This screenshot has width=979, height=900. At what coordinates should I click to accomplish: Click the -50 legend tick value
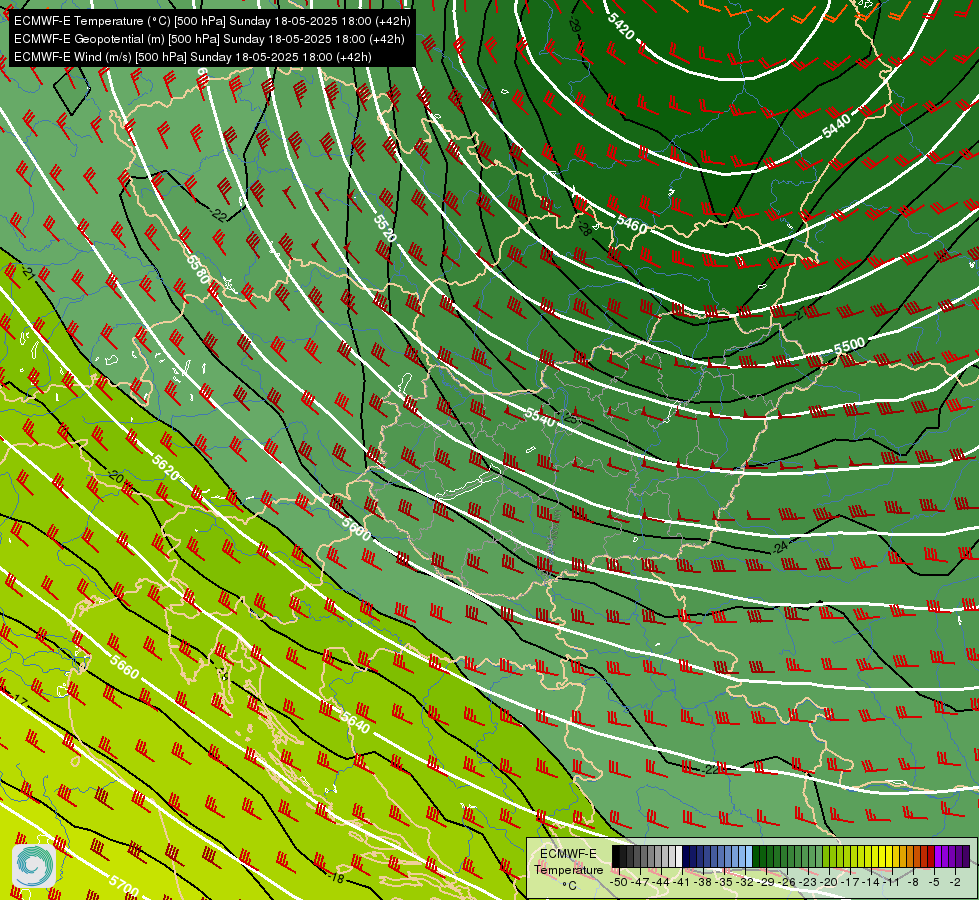[x=619, y=882]
